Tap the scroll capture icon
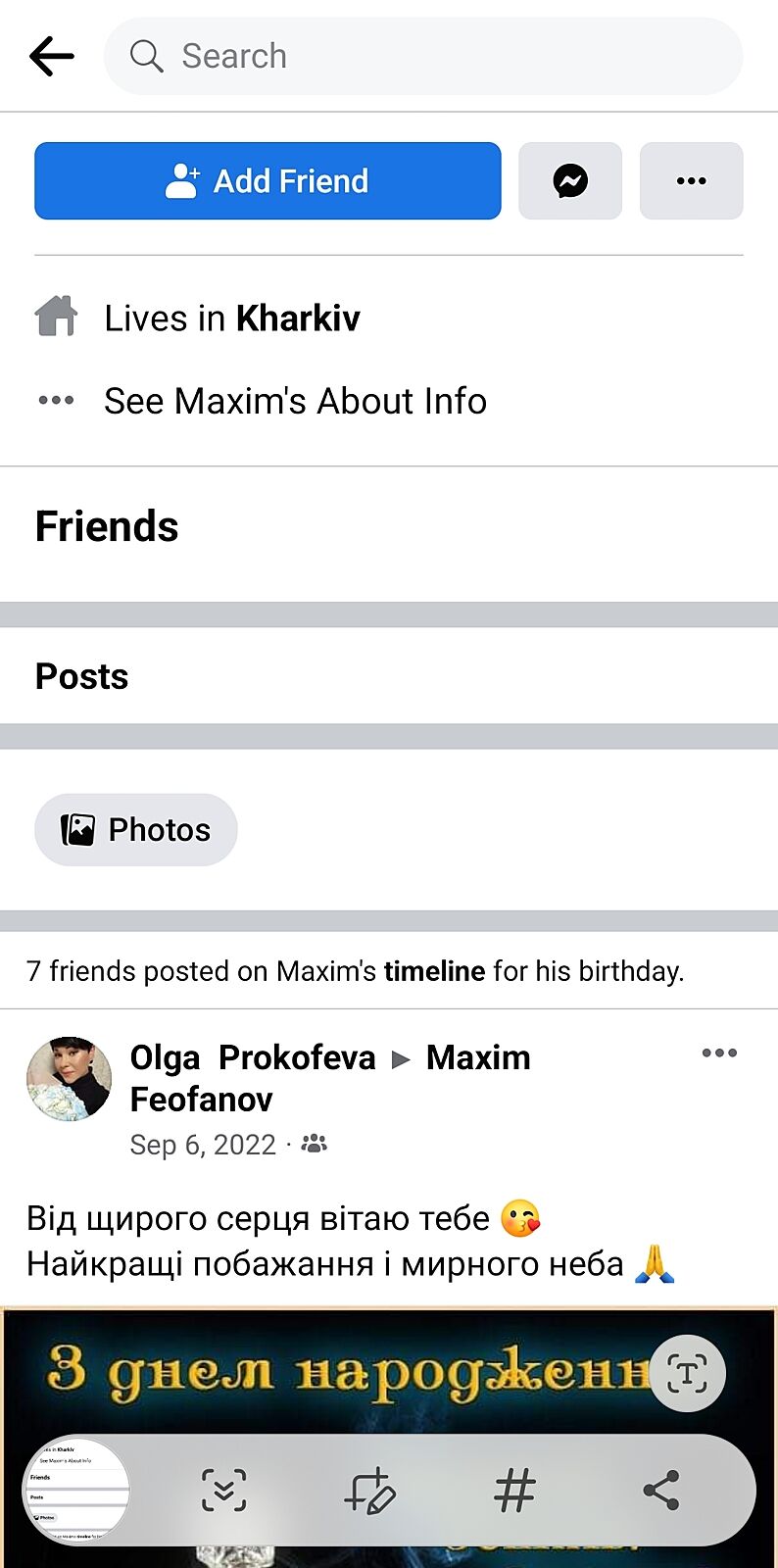 [223, 1491]
